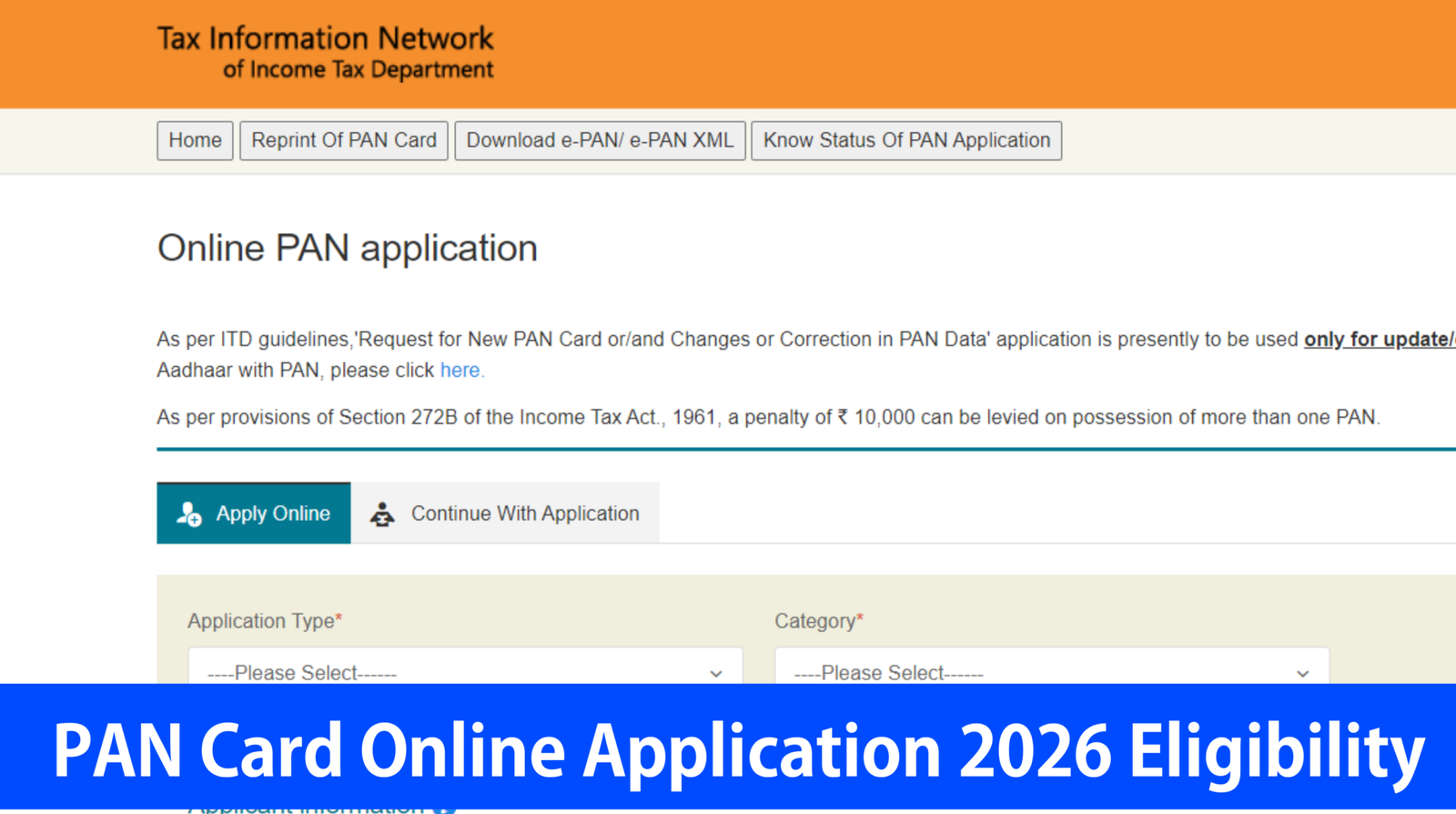Click the Apply Online person-plus icon
This screenshot has height=814, width=1456.
click(x=189, y=514)
